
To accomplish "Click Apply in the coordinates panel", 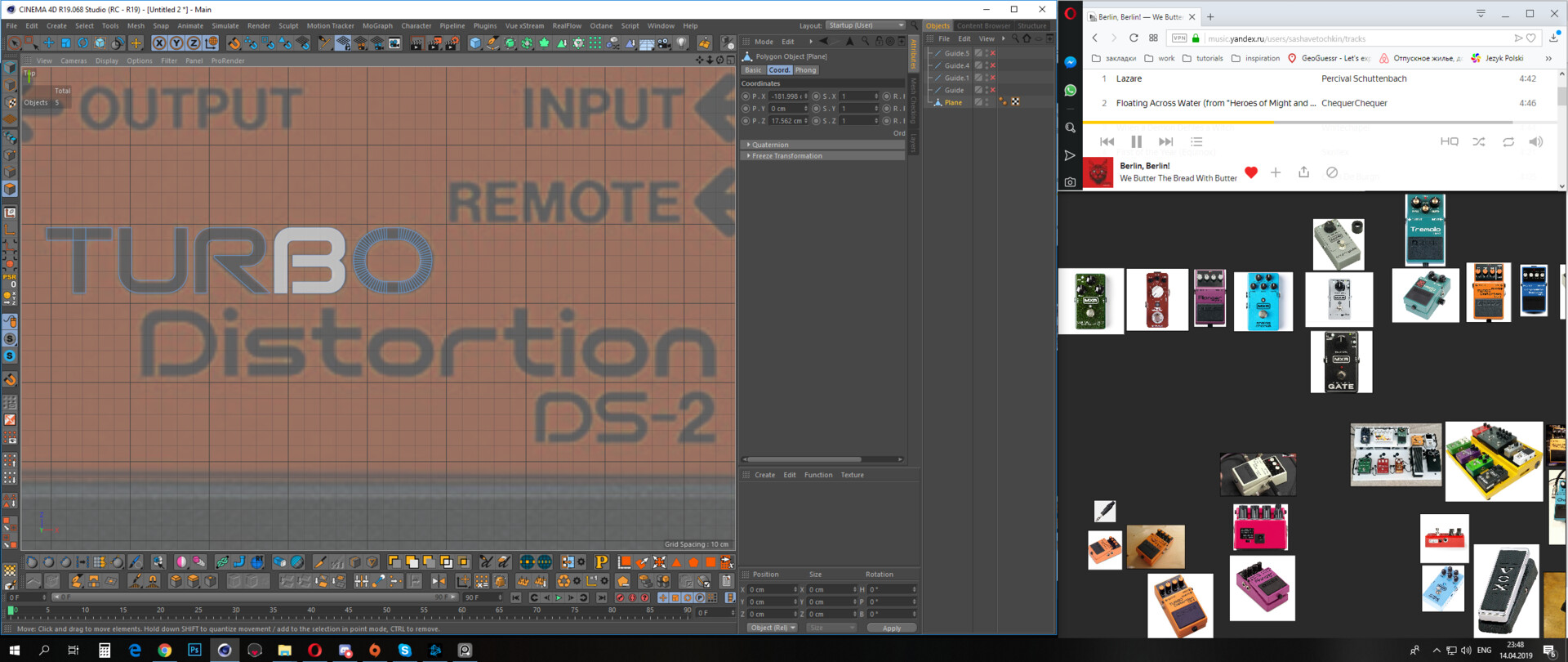I will (x=891, y=628).
